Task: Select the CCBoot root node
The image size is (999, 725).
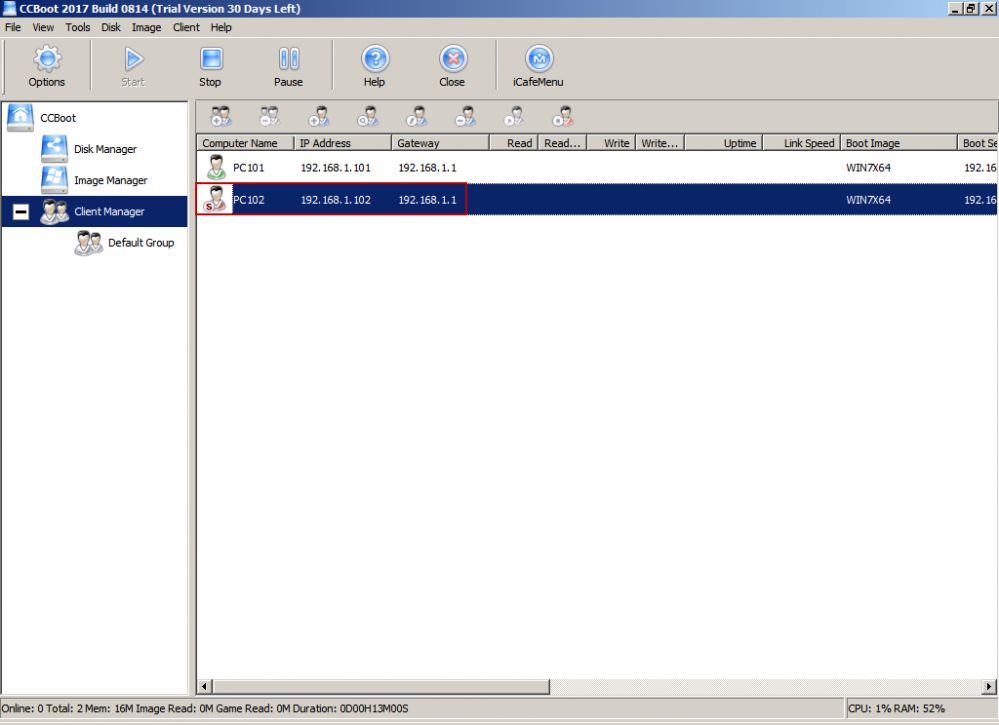Action: [x=57, y=118]
